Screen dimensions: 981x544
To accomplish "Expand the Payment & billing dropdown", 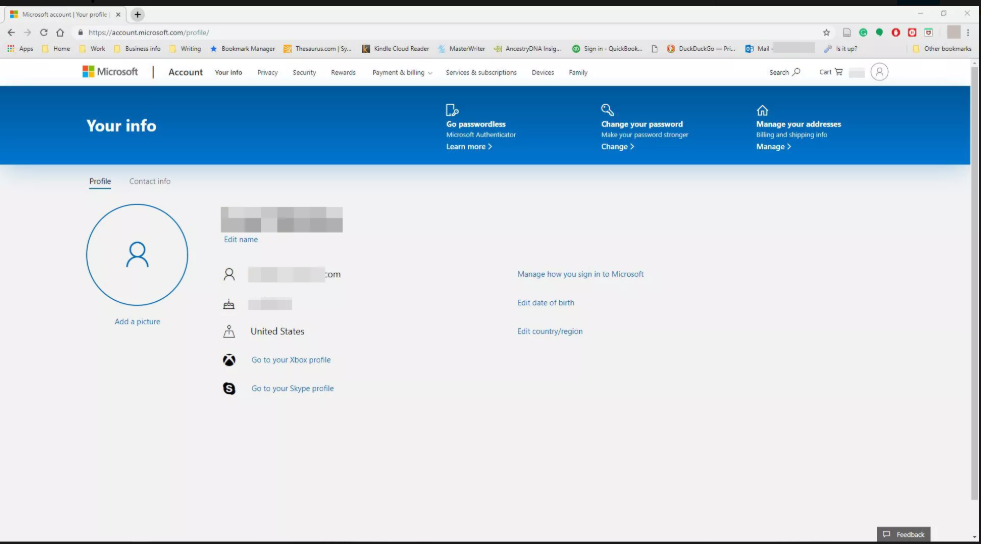I will coord(402,73).
